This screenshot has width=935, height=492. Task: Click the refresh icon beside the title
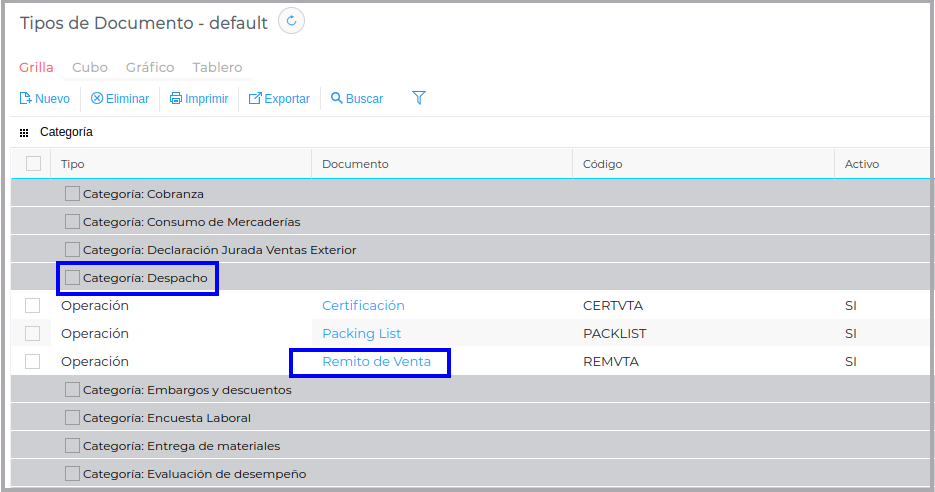coord(291,21)
